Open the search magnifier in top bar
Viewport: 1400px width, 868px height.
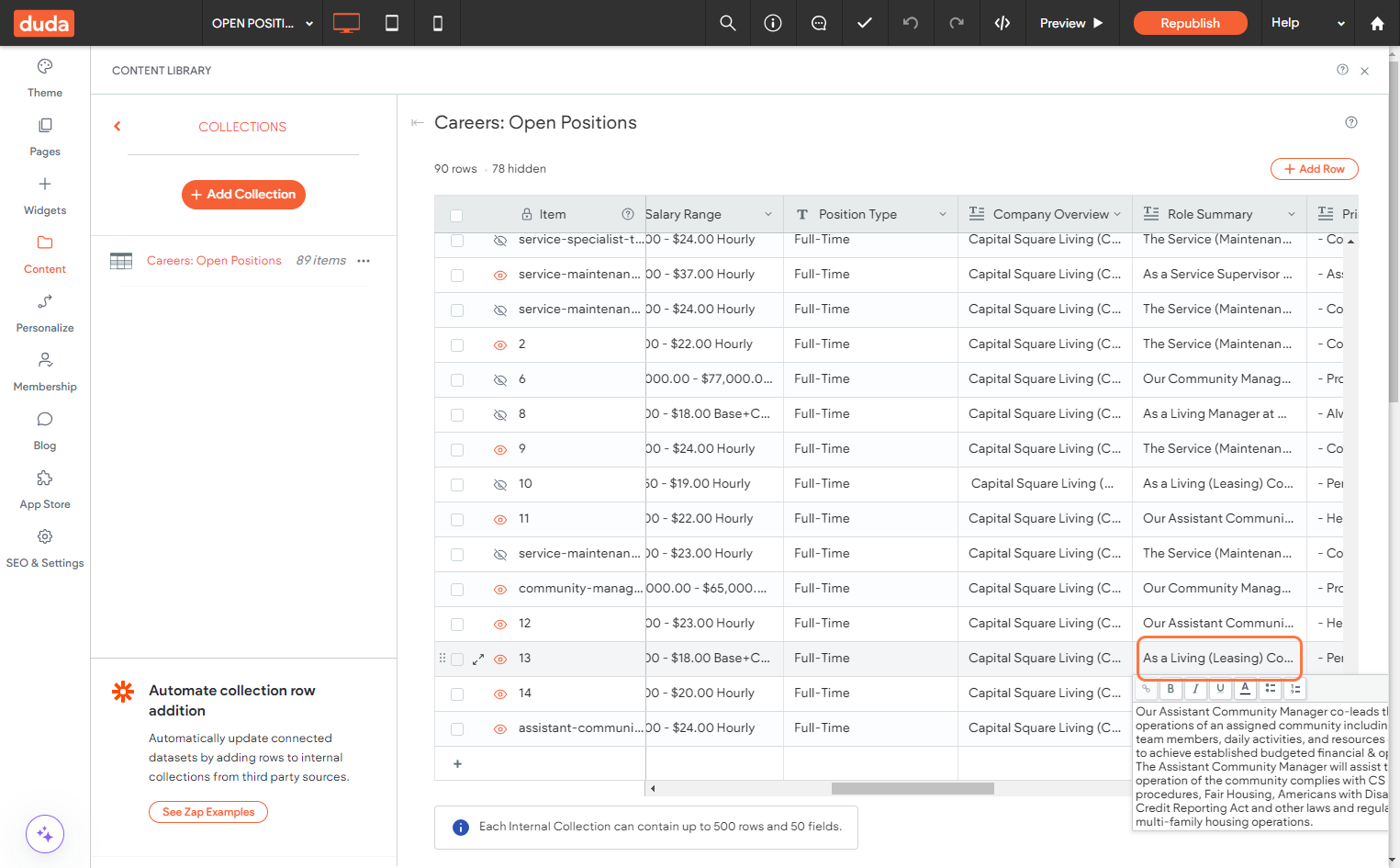pos(728,23)
